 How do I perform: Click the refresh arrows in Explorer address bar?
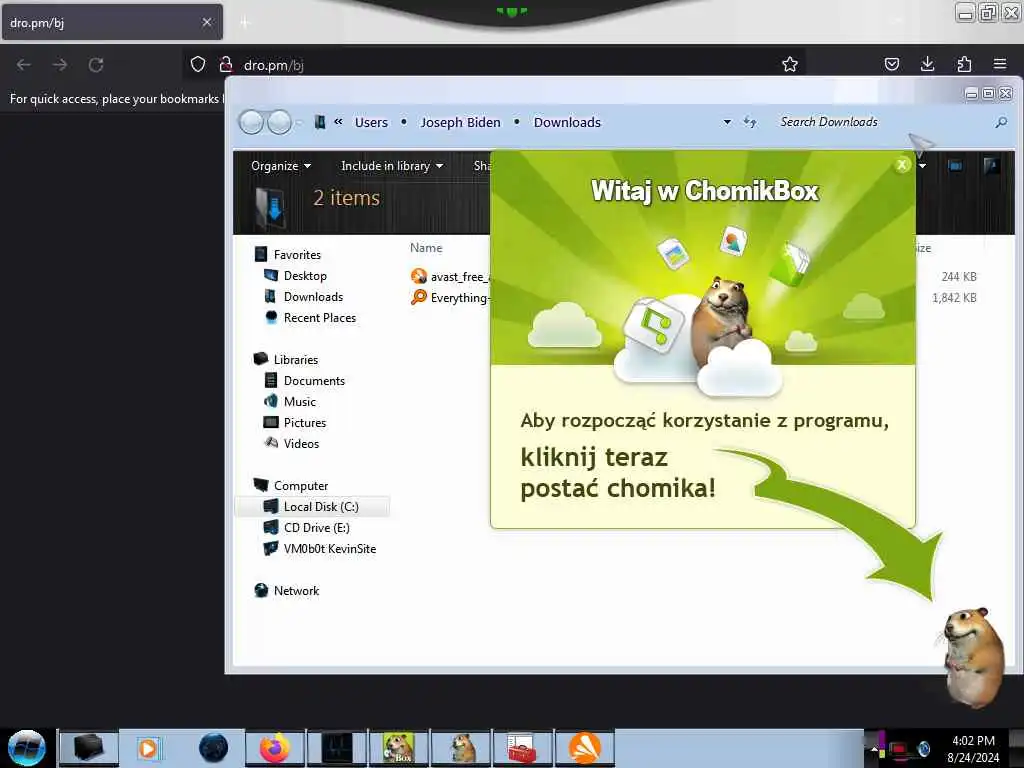coord(750,122)
